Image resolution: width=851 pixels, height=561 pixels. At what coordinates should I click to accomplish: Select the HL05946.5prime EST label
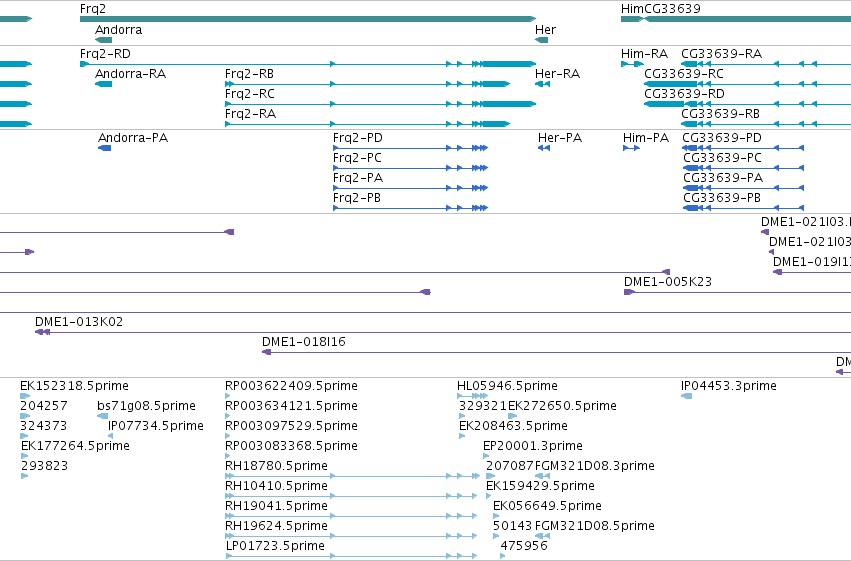click(x=507, y=386)
